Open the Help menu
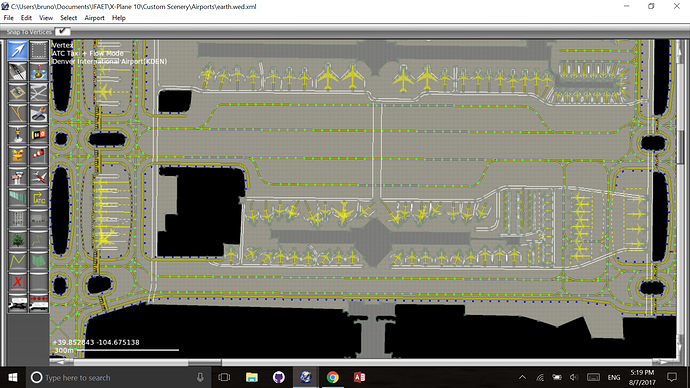Screen dimensions: 690x388 click(118, 18)
